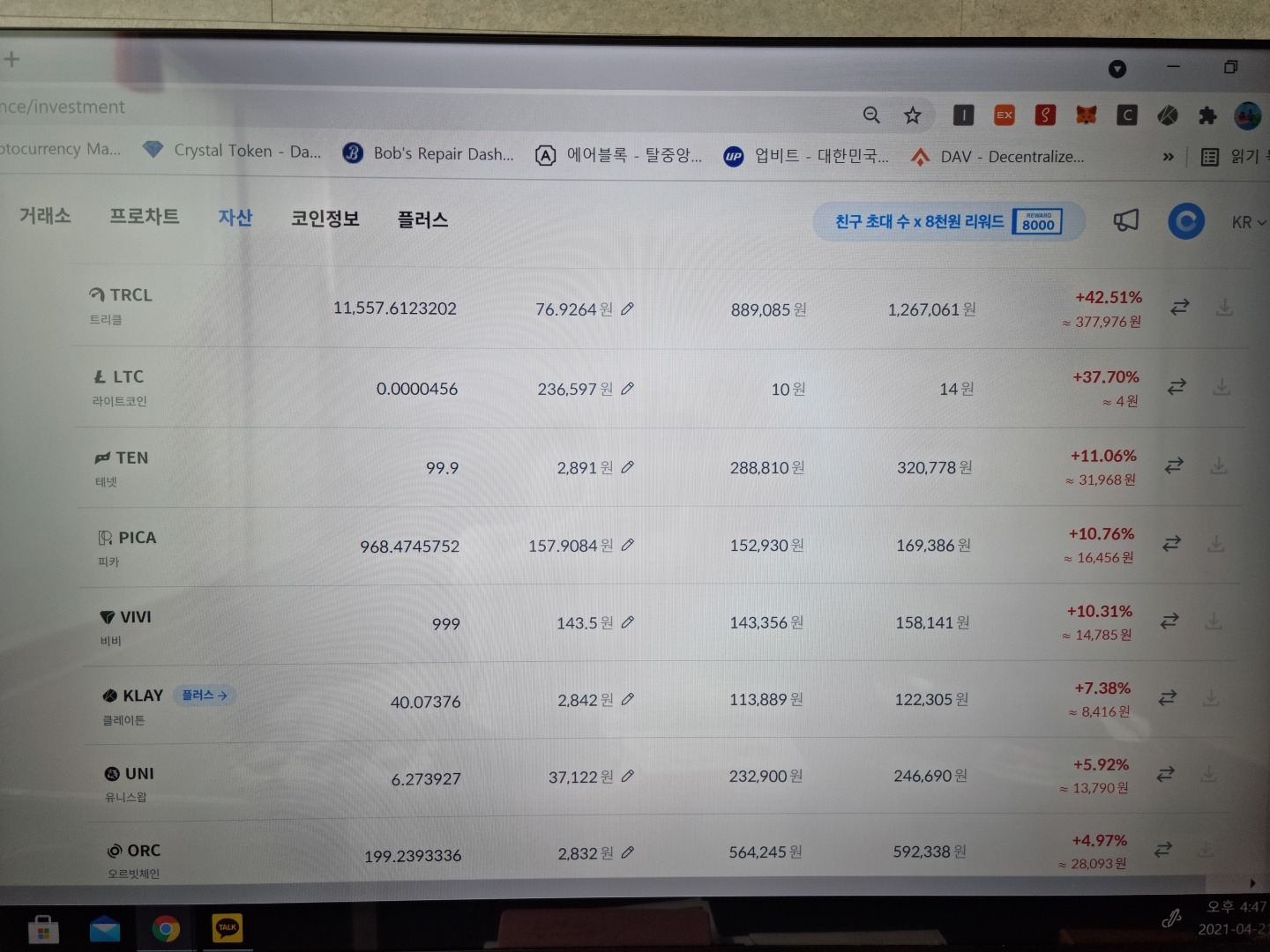Open the KR language dropdown
Image resolution: width=1270 pixels, height=952 pixels.
pos(1248,222)
